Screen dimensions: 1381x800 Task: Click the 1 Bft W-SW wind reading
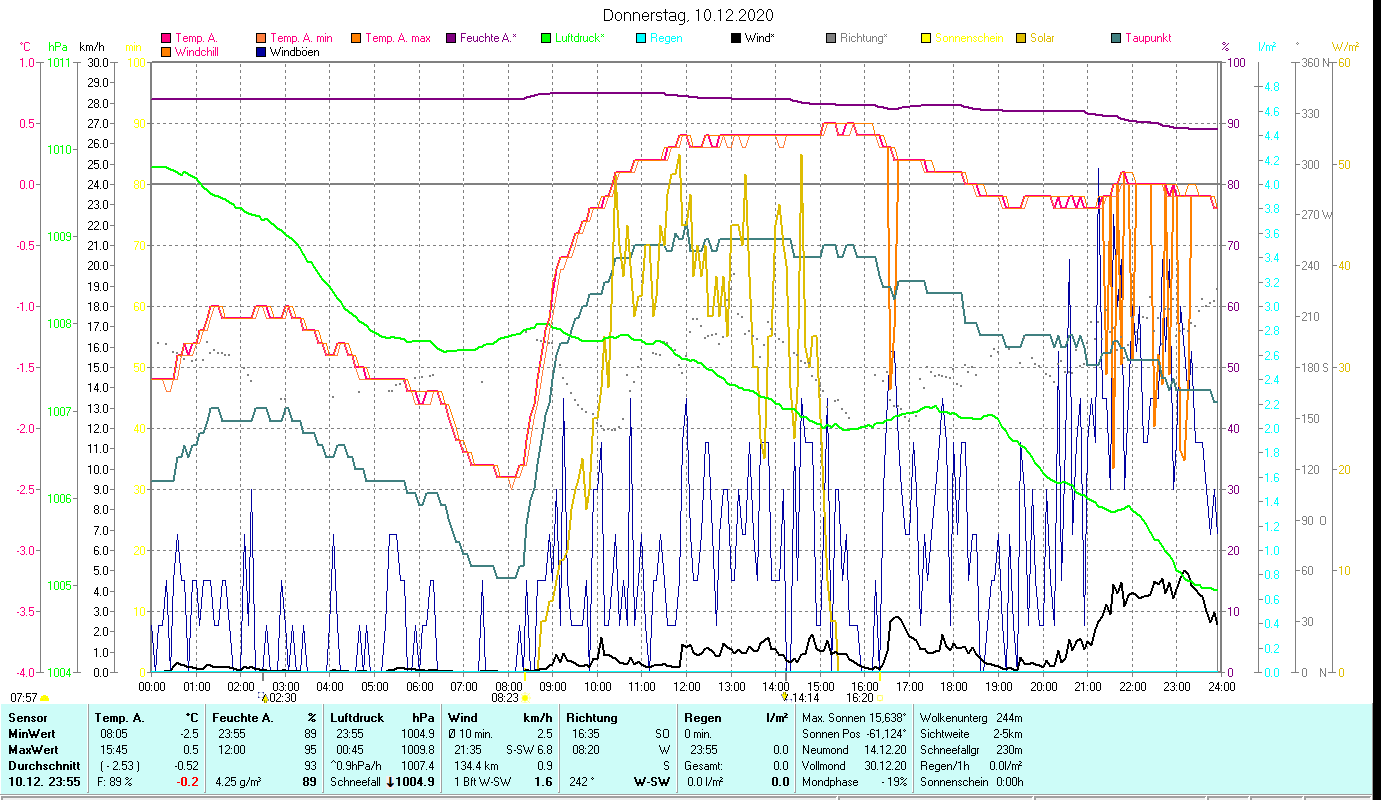(x=483, y=782)
